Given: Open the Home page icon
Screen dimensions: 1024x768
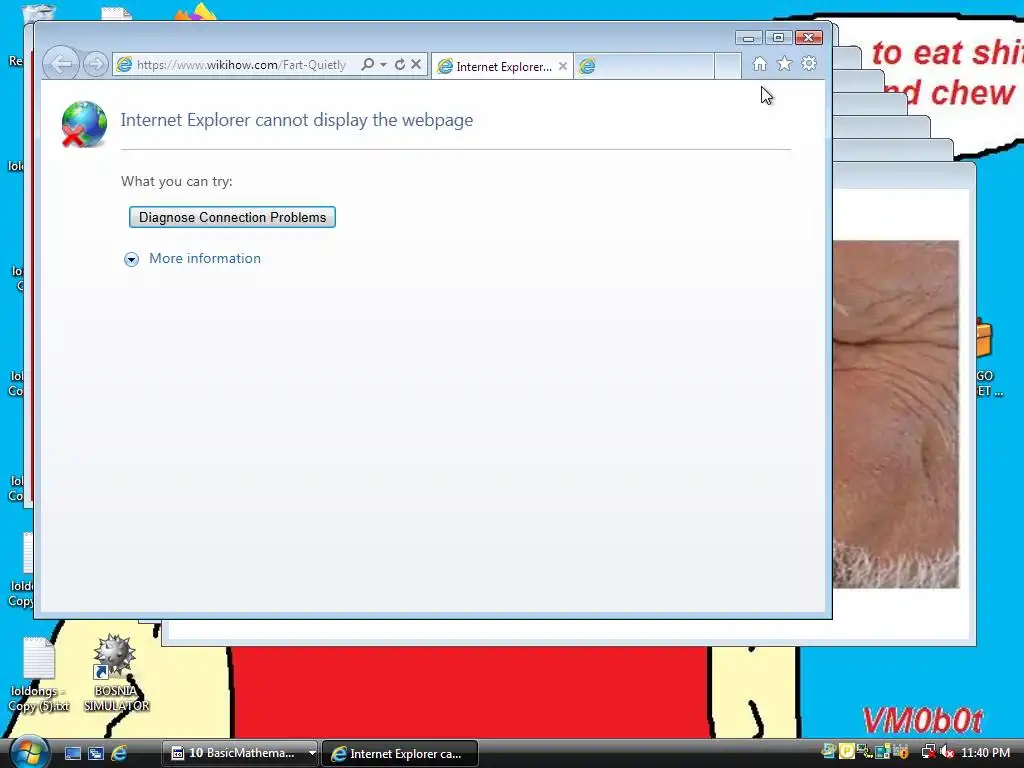Looking at the screenshot, I should pyautogui.click(x=760, y=64).
